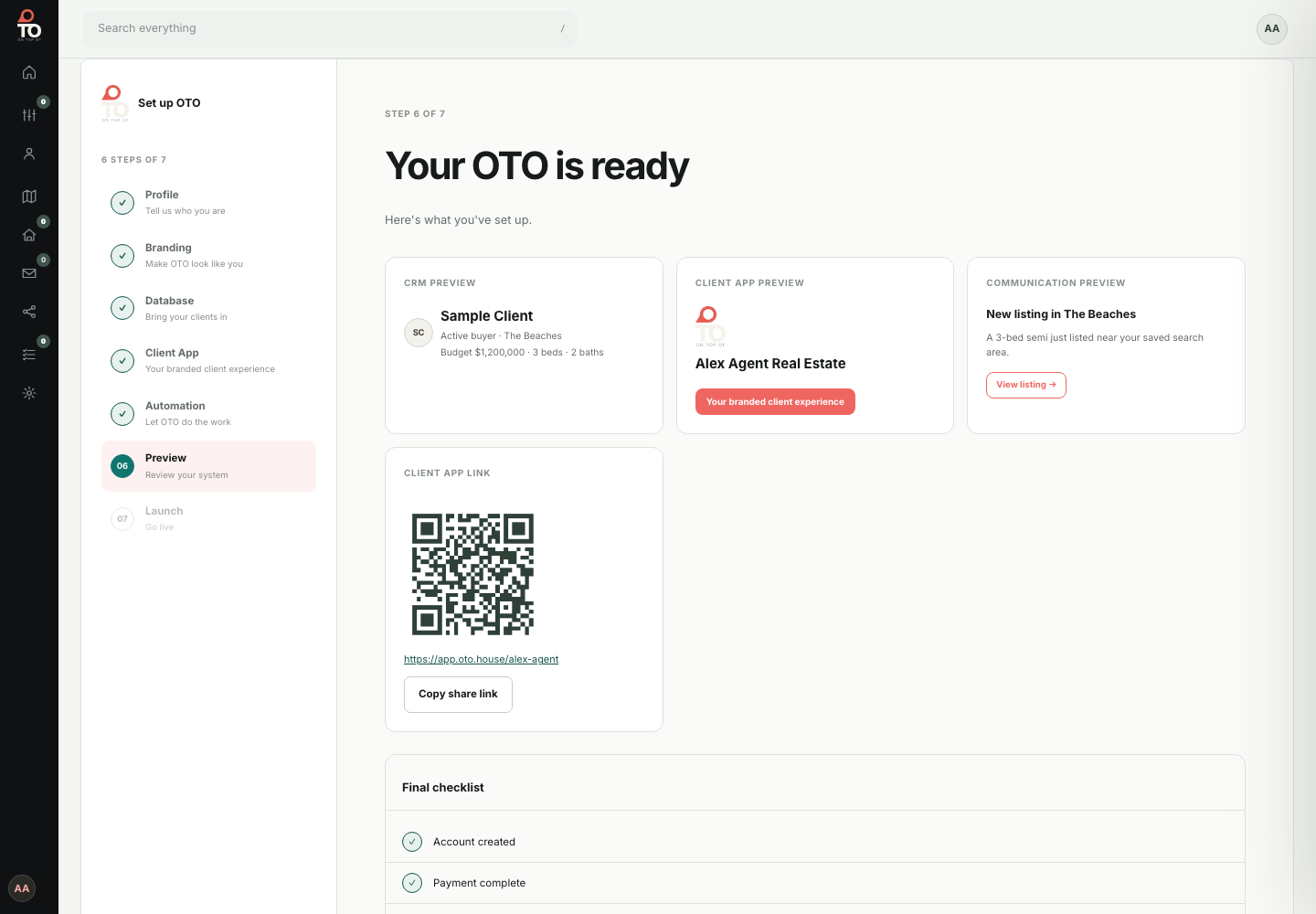Image resolution: width=1316 pixels, height=914 pixels.
Task: Click the STEP 6 OF 7 label
Action: [415, 114]
